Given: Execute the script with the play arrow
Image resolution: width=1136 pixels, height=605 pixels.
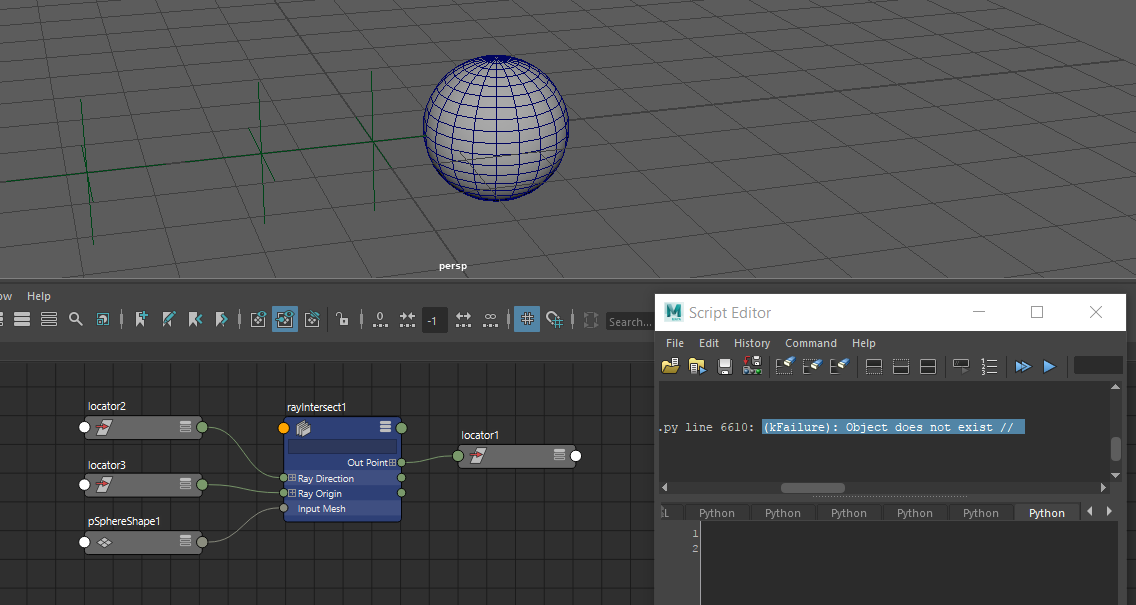Looking at the screenshot, I should [1048, 366].
